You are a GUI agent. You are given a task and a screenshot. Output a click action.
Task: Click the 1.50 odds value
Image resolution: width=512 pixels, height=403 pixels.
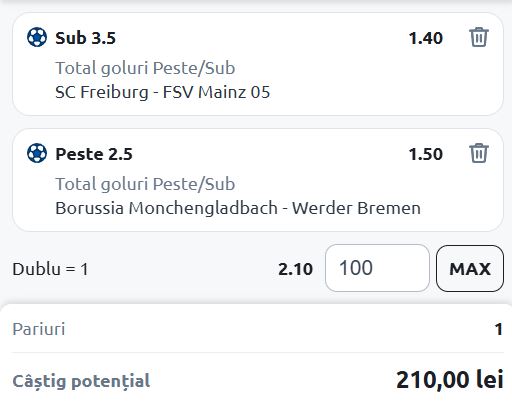[x=426, y=154]
